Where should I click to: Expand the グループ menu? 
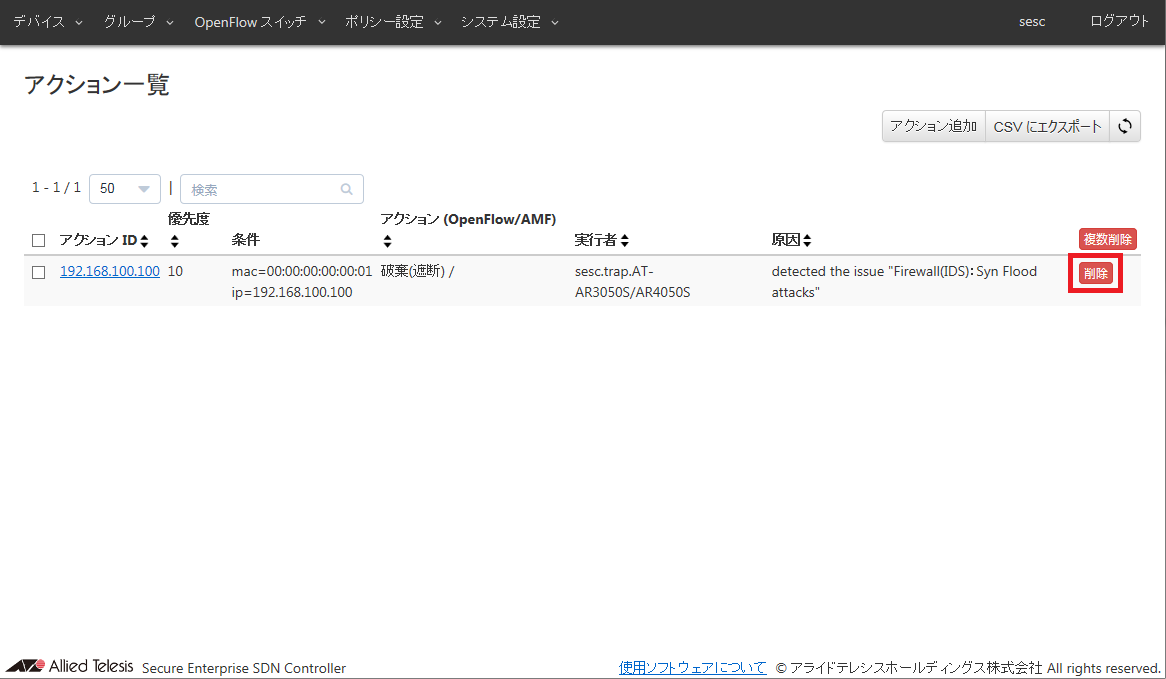[x=138, y=22]
